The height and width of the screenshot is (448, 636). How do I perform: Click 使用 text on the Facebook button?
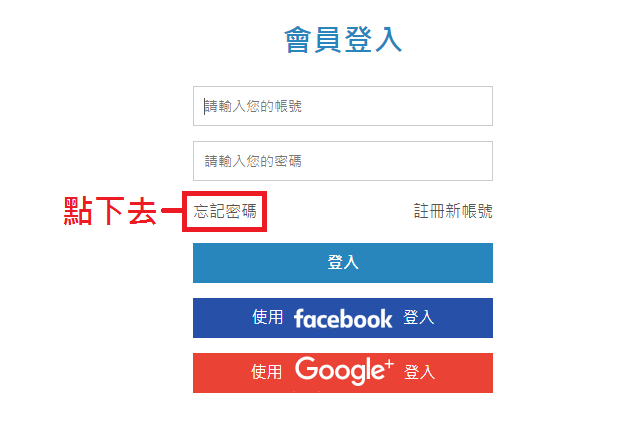[x=267, y=317]
